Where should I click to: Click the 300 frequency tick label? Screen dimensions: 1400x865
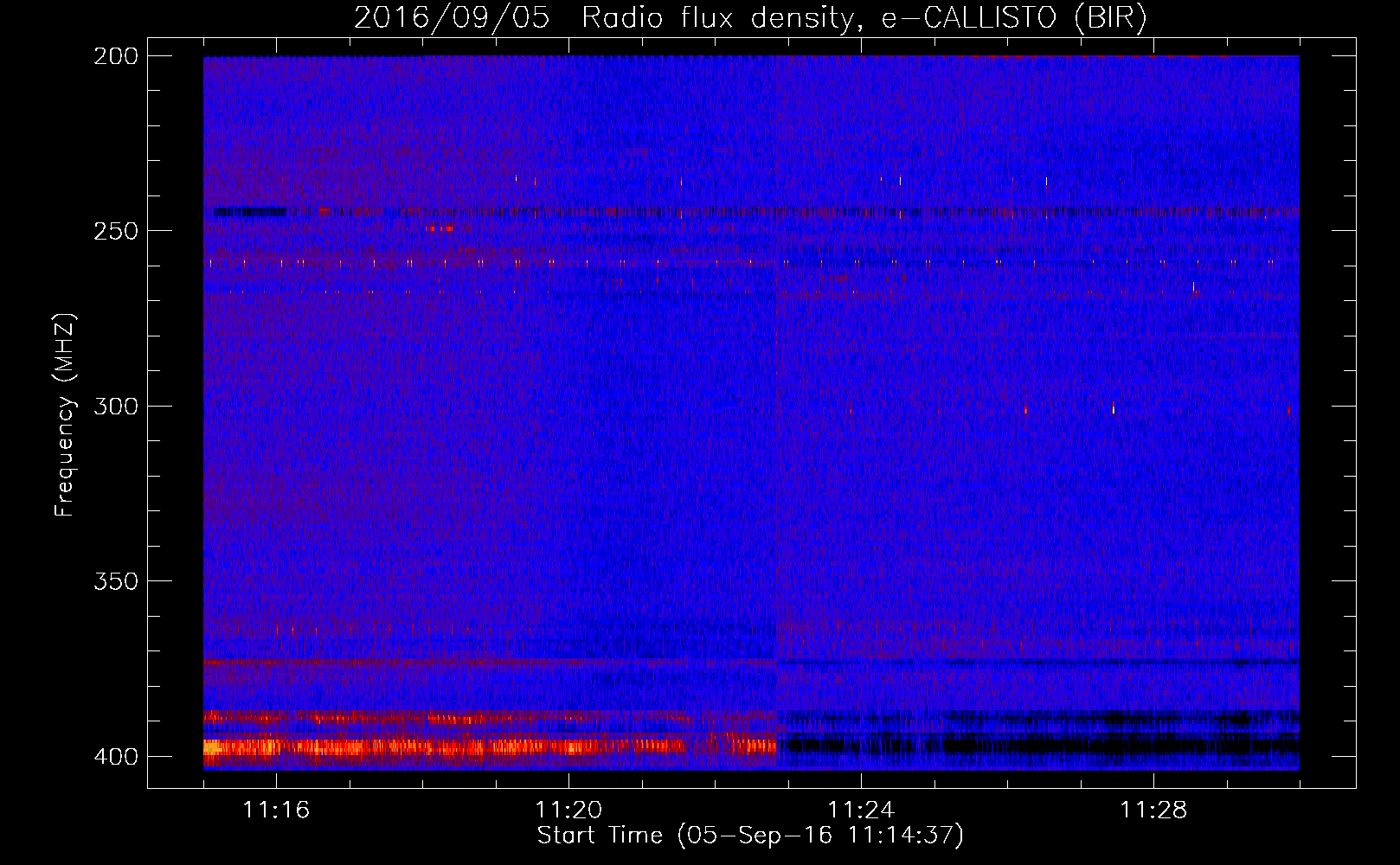point(116,406)
